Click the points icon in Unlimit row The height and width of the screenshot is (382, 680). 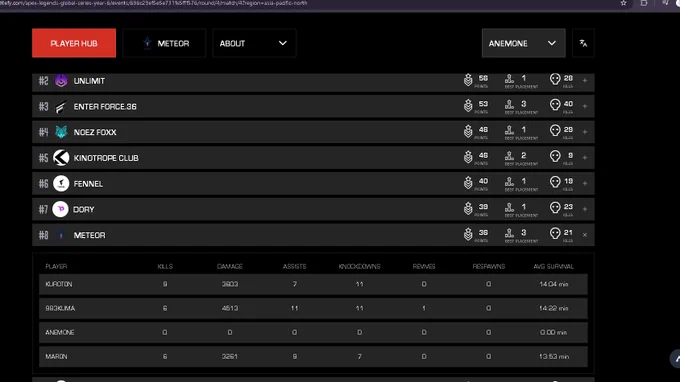tap(468, 80)
